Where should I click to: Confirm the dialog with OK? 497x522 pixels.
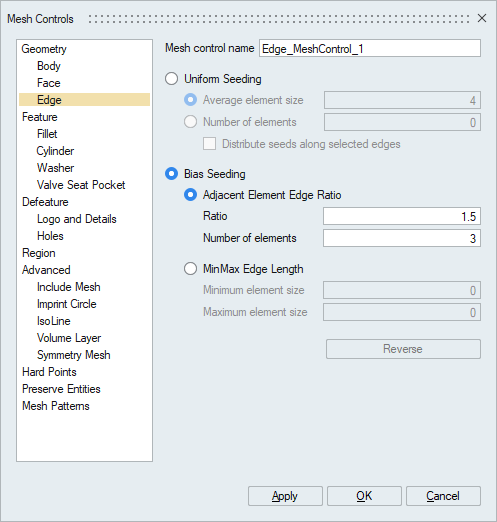point(364,496)
